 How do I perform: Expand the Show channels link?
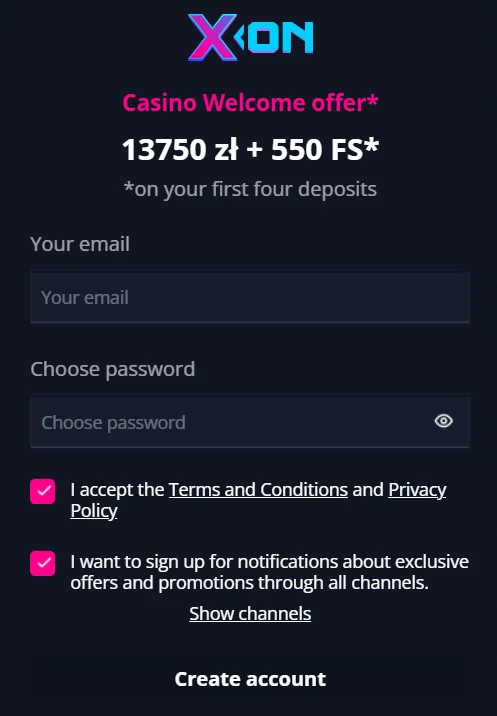pos(250,613)
